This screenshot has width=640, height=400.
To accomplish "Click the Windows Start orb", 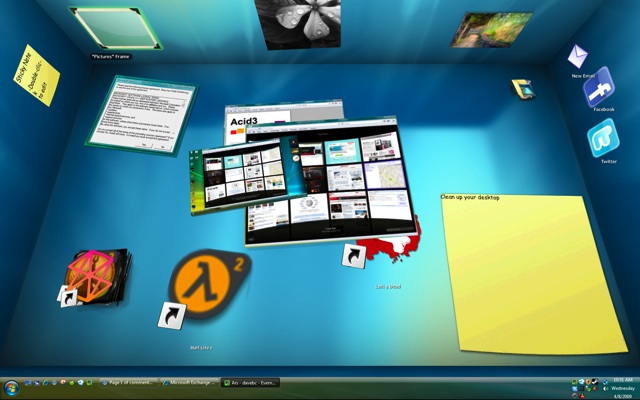I will click(12, 384).
